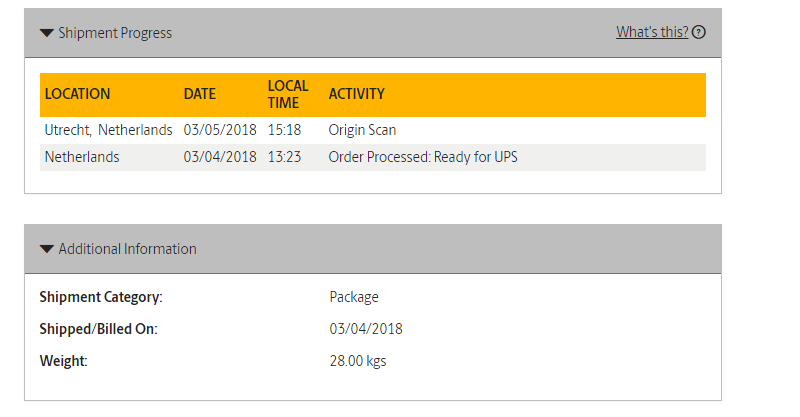Click the 28.00 kgs weight value
This screenshot has width=800, height=417.
pos(358,361)
